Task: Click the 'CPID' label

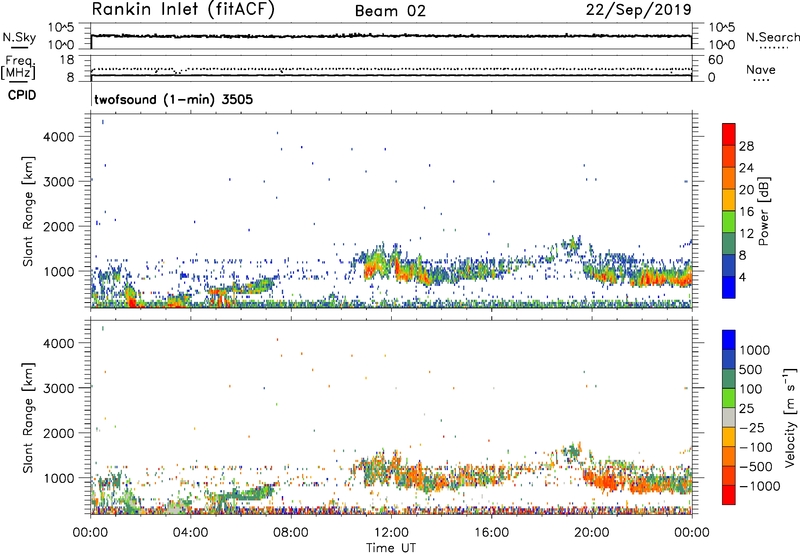Action: pyautogui.click(x=22, y=95)
